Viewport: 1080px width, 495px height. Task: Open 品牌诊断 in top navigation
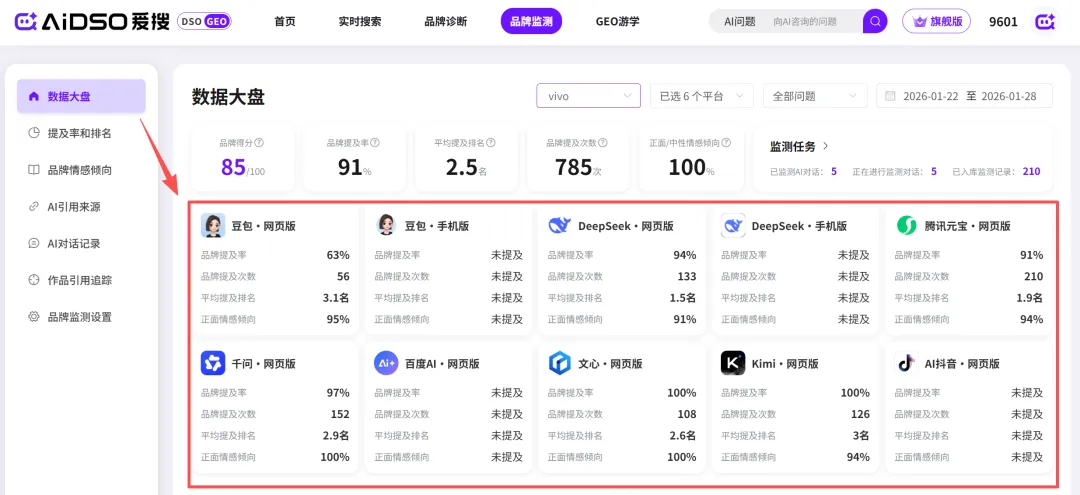[x=446, y=21]
